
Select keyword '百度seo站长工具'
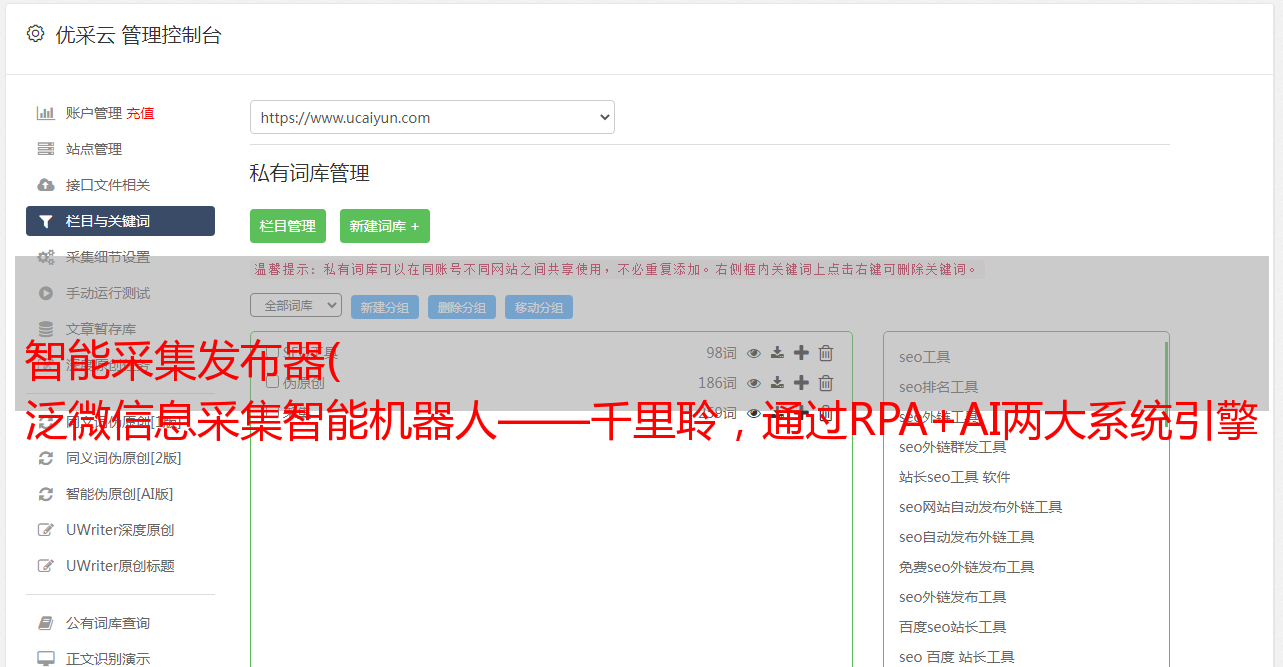953,627
